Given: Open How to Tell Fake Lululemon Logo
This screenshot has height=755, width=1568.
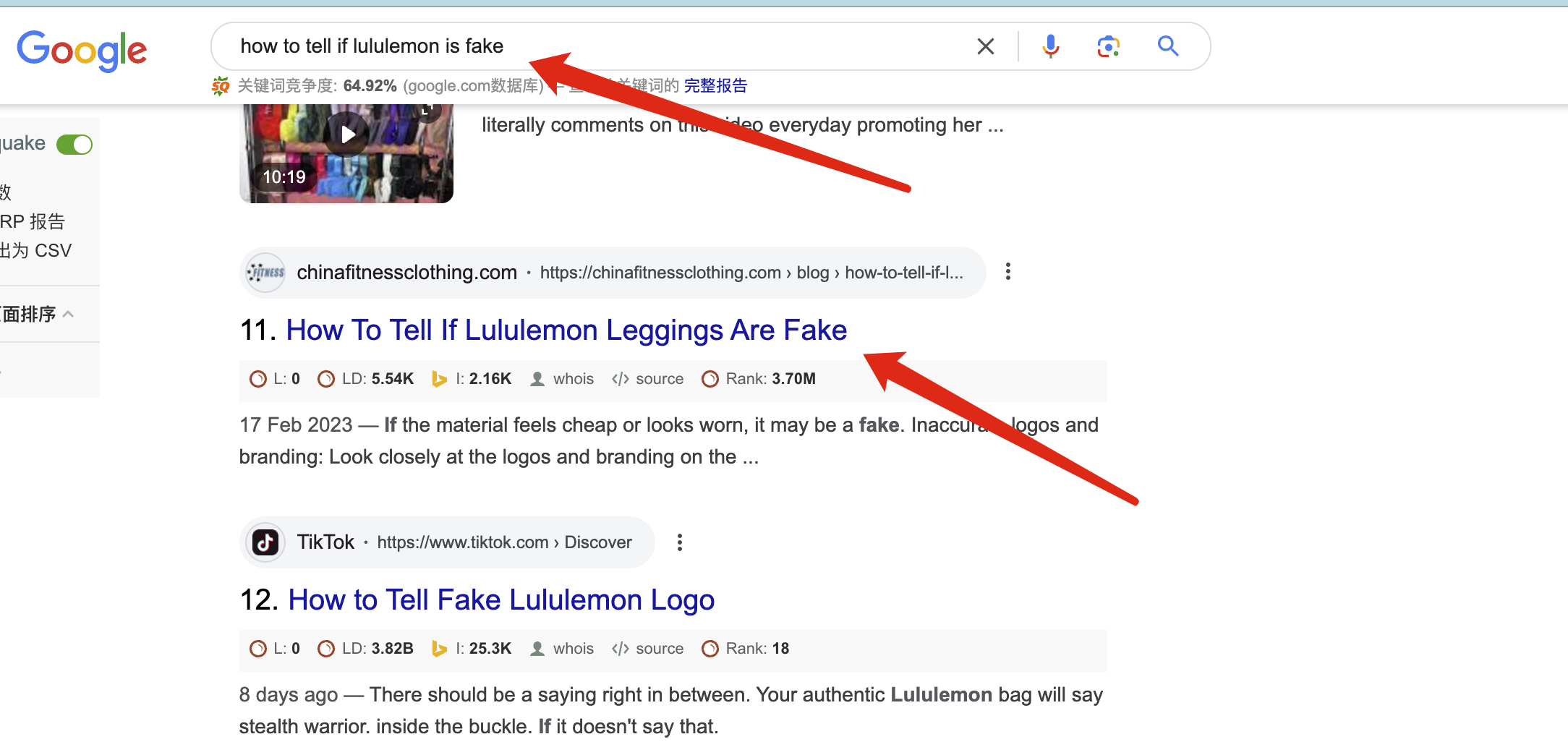Looking at the screenshot, I should tap(501, 600).
